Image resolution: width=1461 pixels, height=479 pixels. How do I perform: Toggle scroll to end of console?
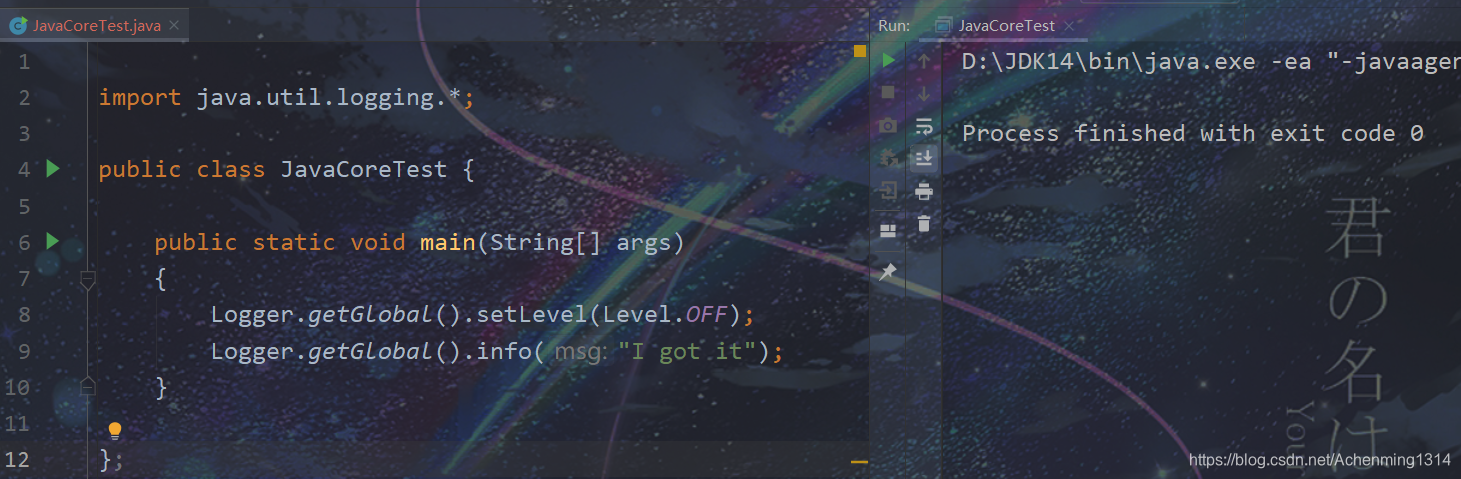pos(924,158)
